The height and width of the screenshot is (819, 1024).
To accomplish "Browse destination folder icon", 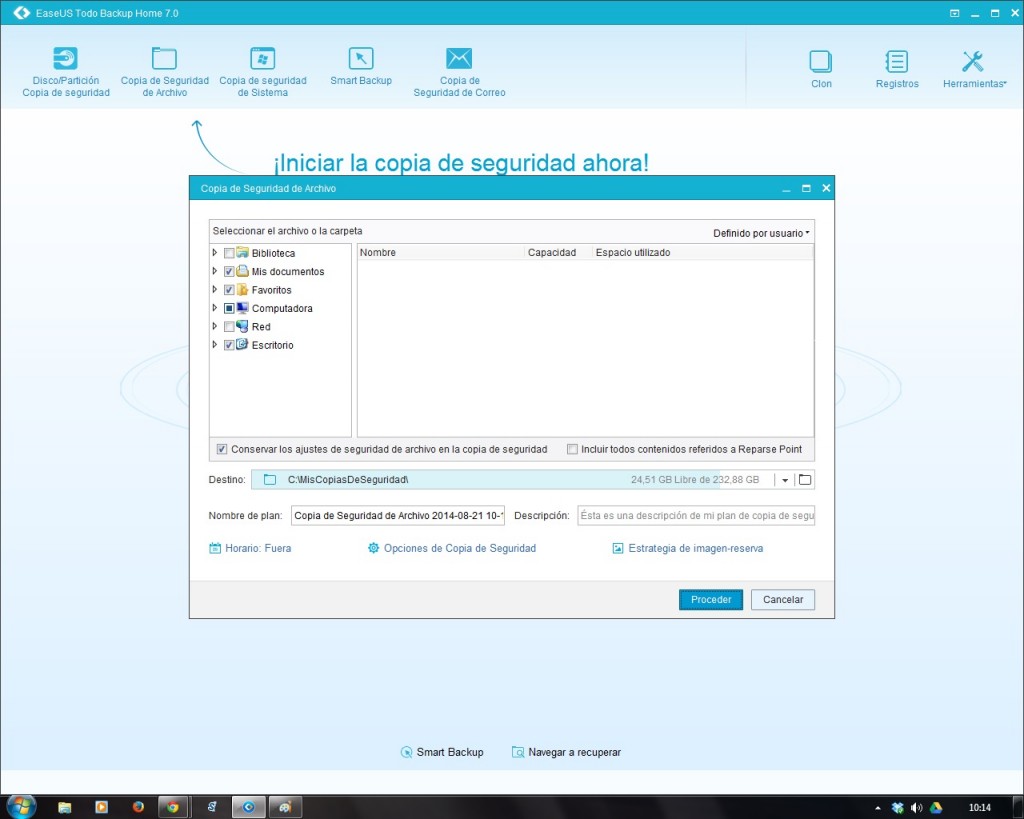I will (805, 480).
